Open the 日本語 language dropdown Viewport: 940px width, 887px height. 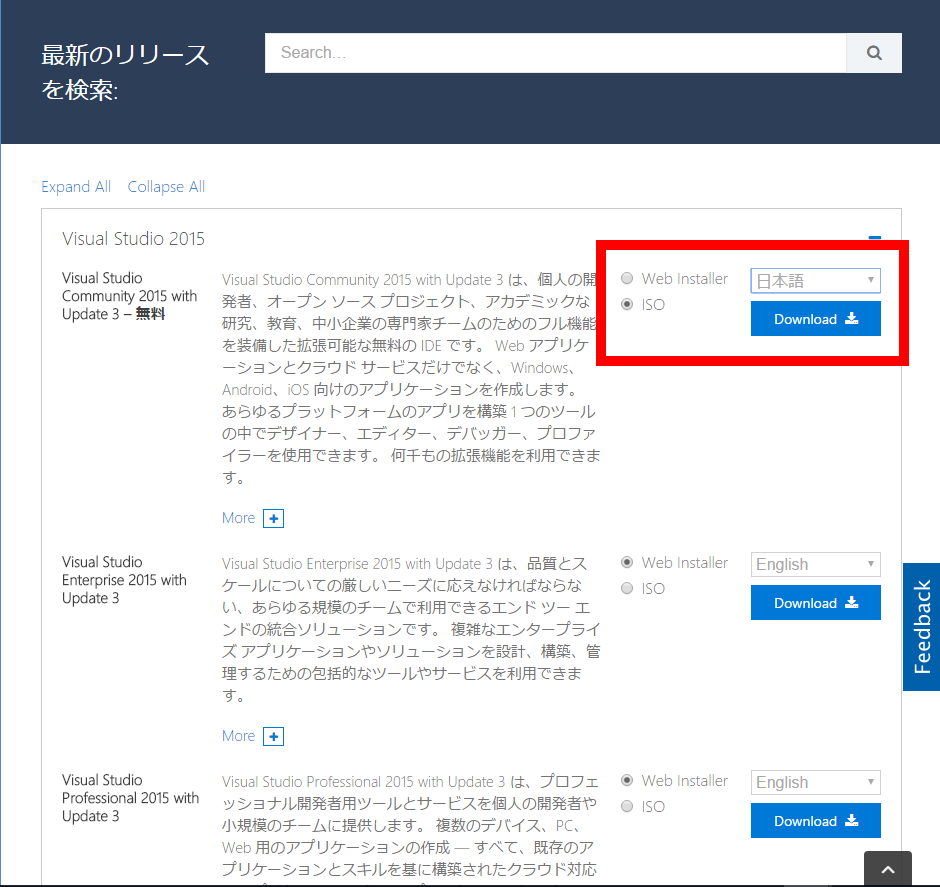tap(815, 280)
